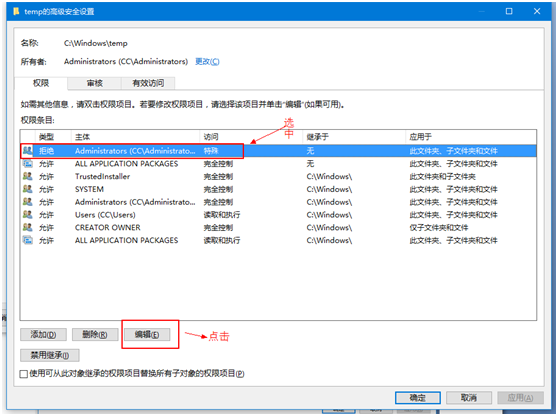Click the user icon next to TrustedInstaller
This screenshot has height=416, width=558.
tap(27, 177)
